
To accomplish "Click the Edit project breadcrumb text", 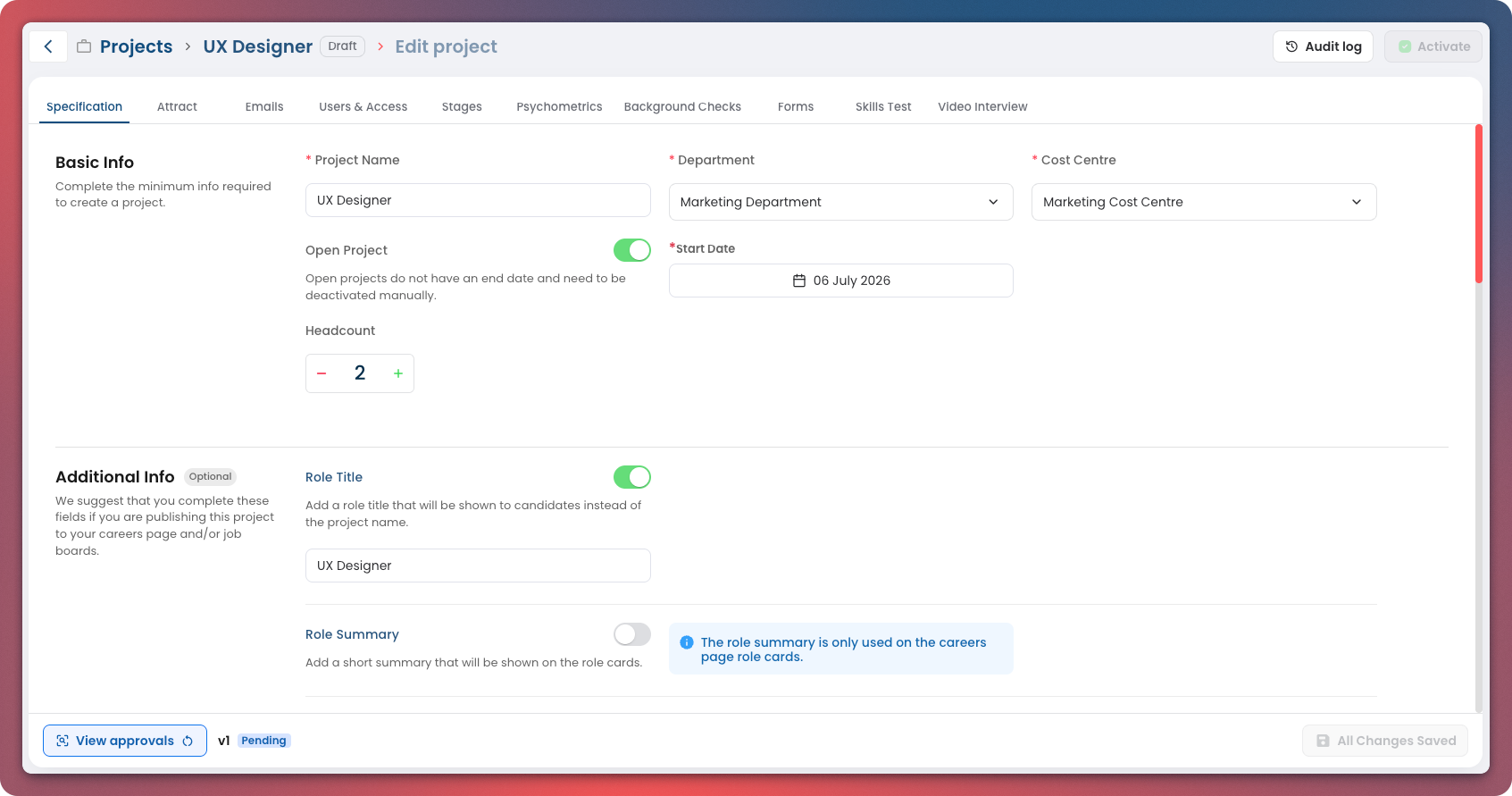I will pos(447,46).
